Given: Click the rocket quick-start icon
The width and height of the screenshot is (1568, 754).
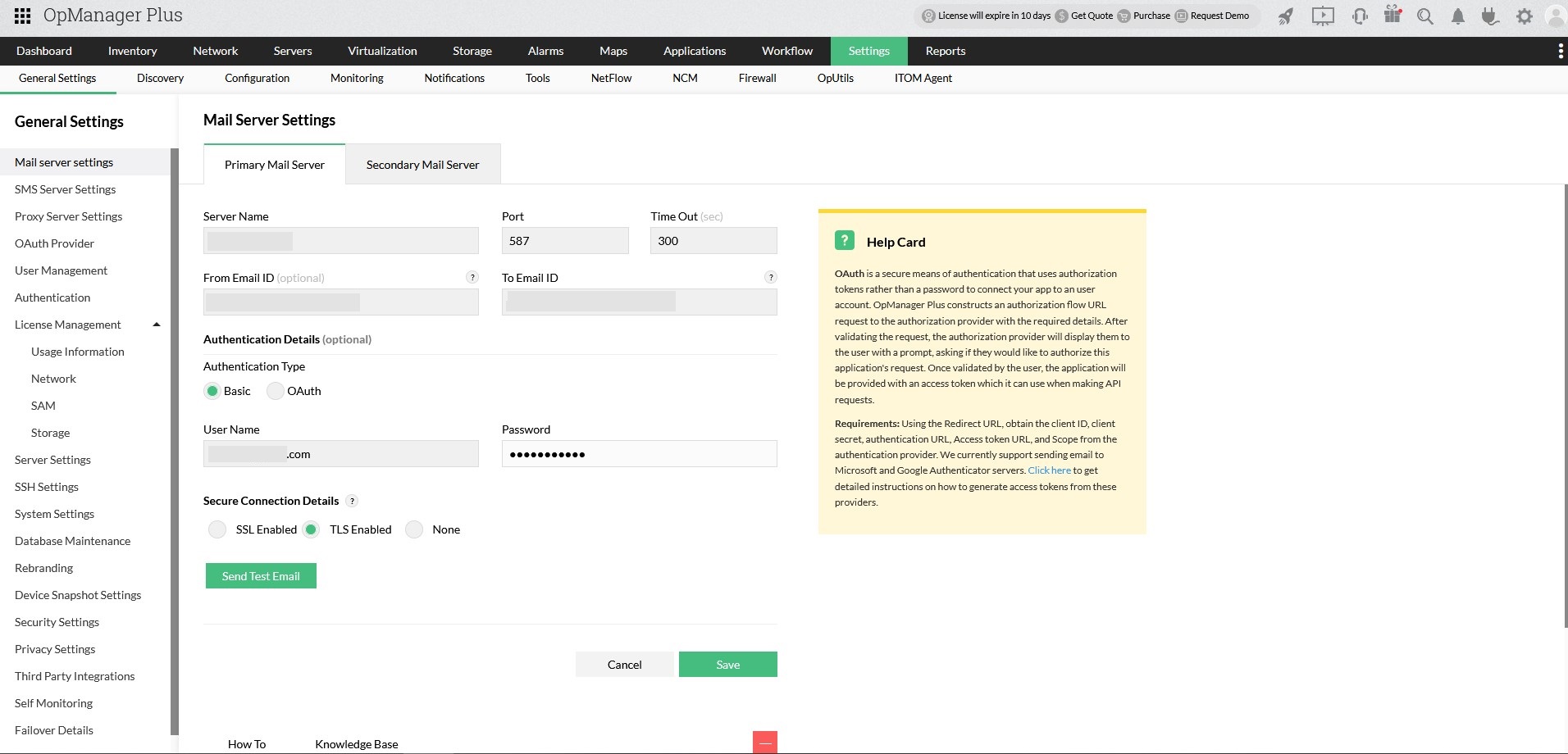Looking at the screenshot, I should pos(1286,16).
